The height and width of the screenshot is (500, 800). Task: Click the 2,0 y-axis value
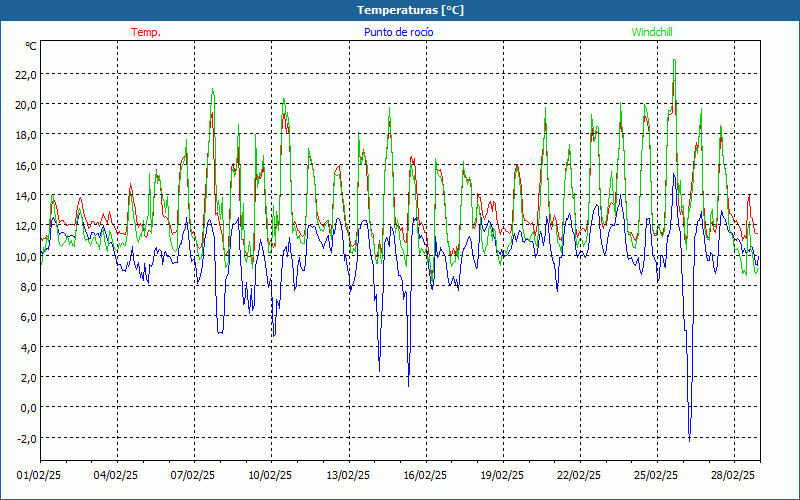29,378
